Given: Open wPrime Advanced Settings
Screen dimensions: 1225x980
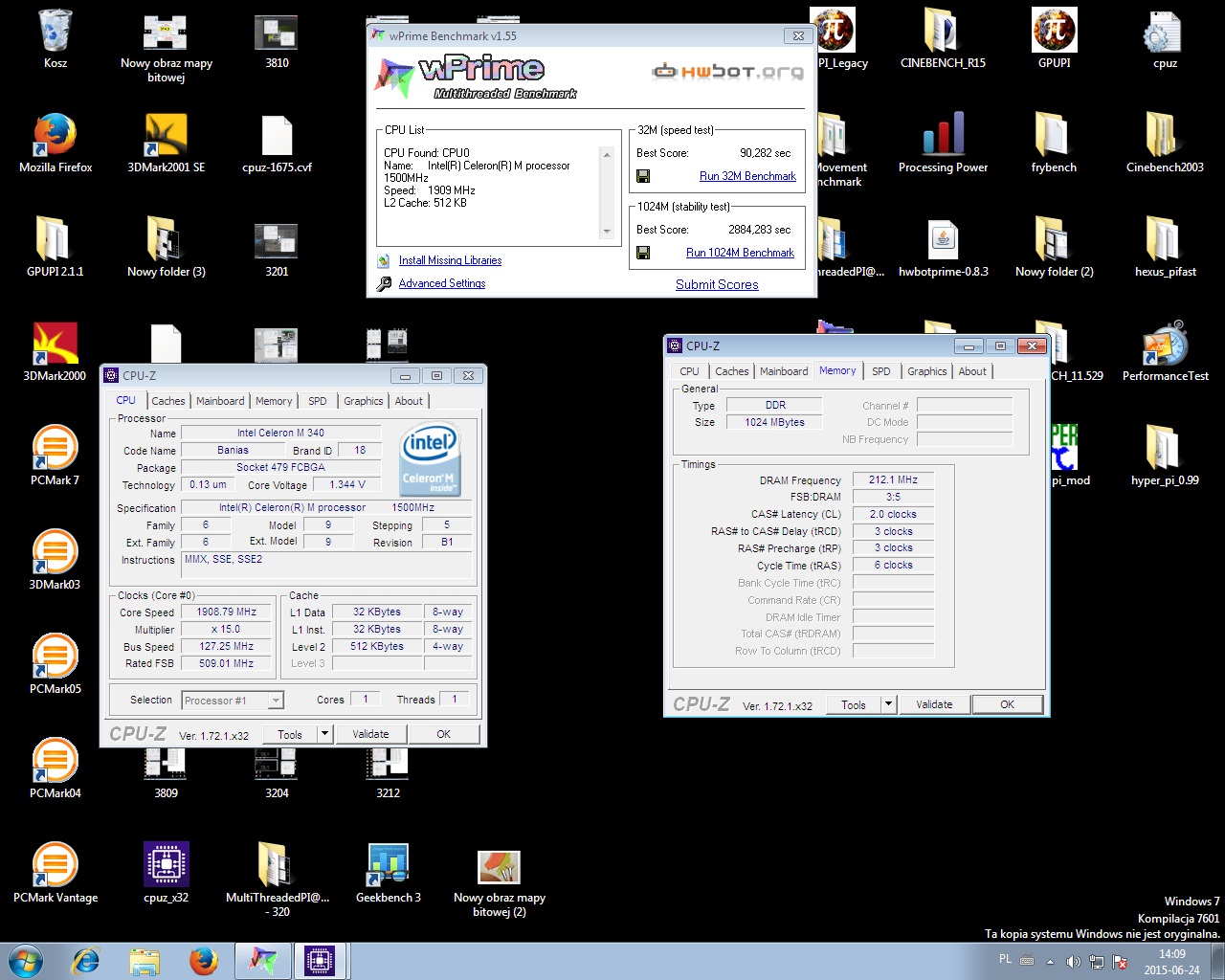Looking at the screenshot, I should 442,283.
